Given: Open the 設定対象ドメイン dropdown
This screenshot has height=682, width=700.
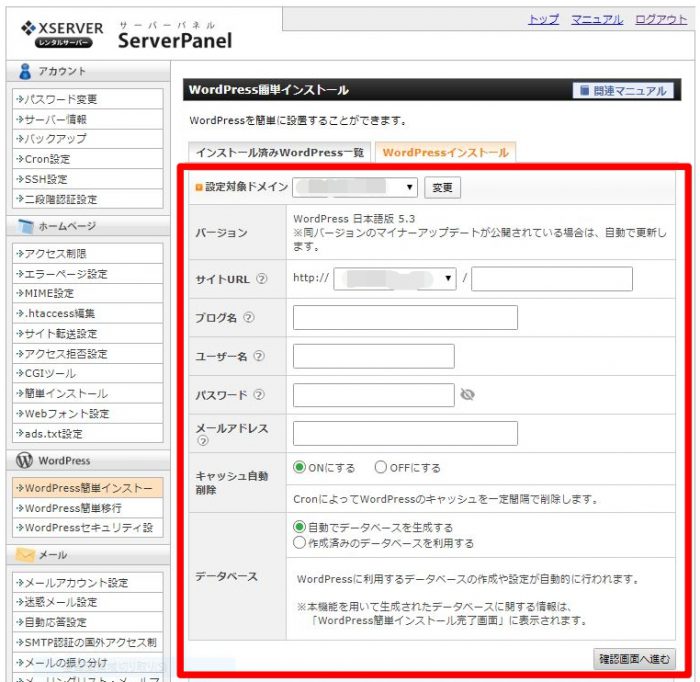Looking at the screenshot, I should [x=355, y=187].
